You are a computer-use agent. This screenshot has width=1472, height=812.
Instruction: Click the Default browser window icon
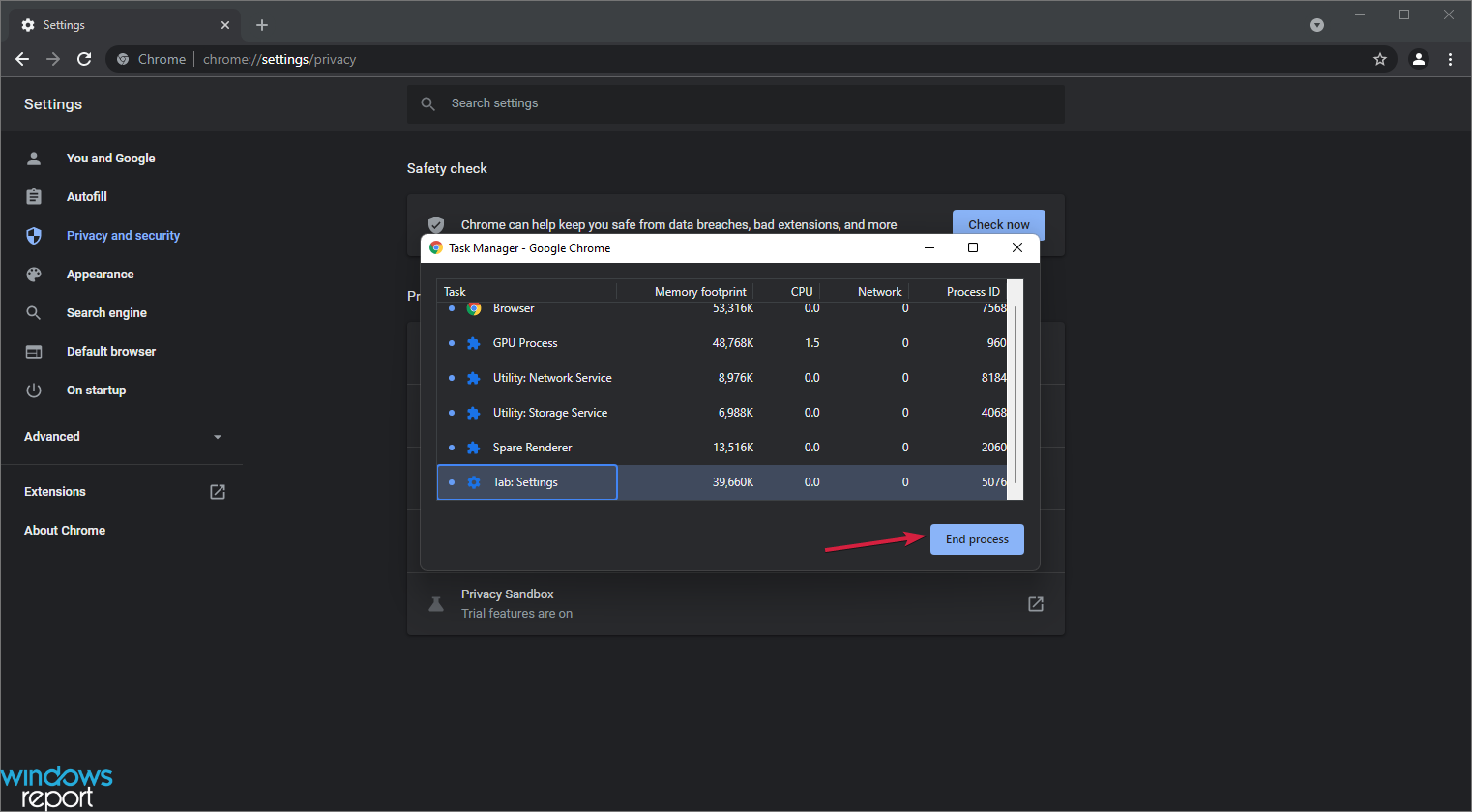tap(34, 351)
